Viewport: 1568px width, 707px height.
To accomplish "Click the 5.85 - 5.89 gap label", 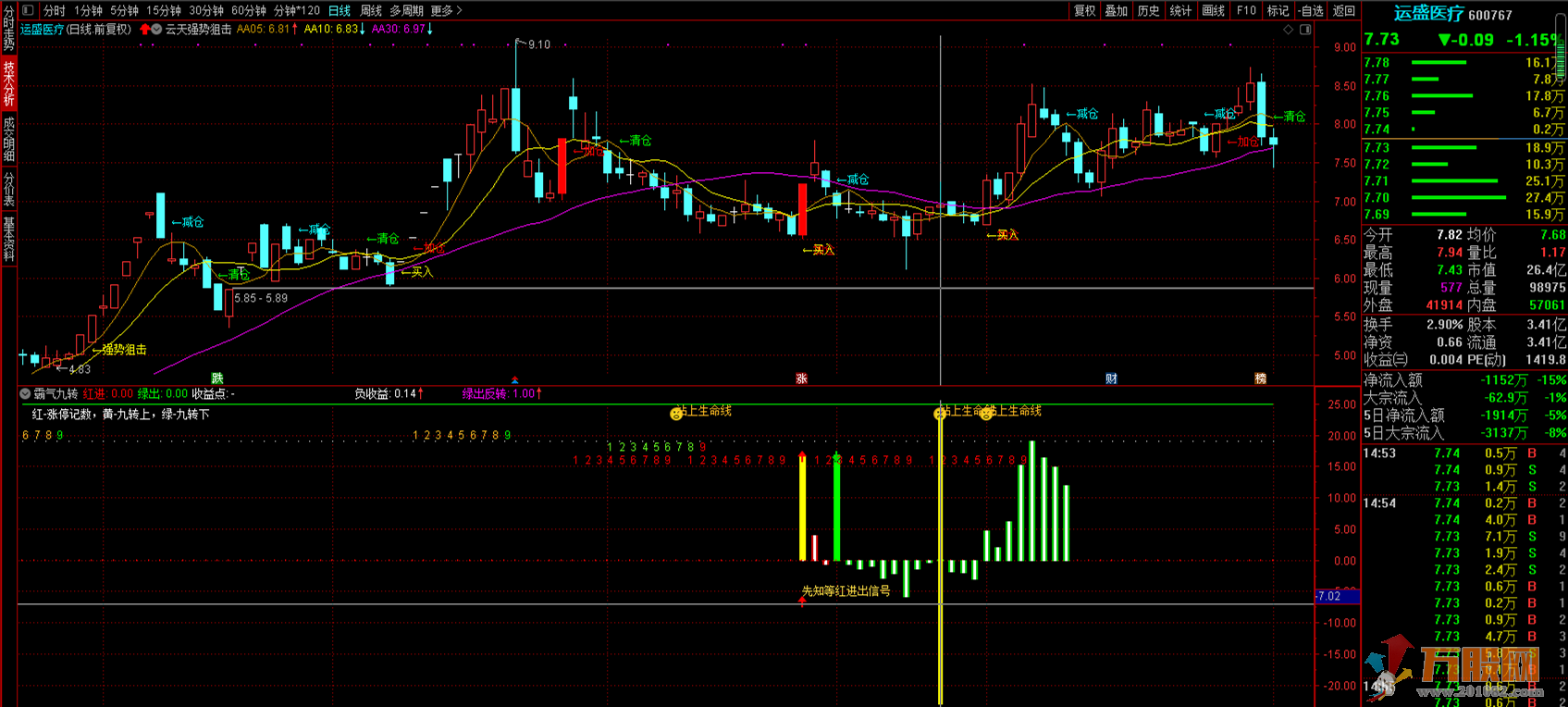I will coord(261,298).
